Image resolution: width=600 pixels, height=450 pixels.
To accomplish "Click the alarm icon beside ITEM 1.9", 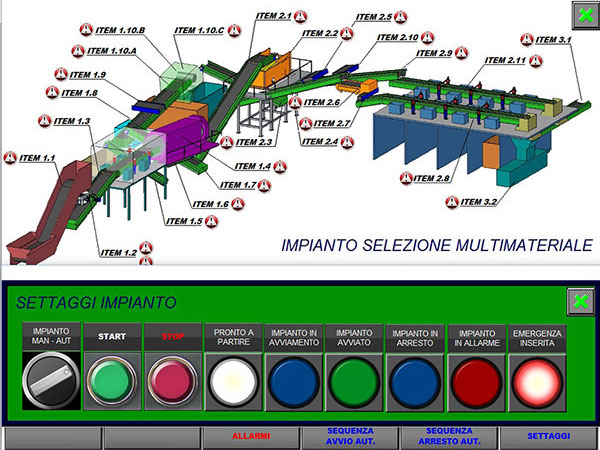I will pos(59,75).
